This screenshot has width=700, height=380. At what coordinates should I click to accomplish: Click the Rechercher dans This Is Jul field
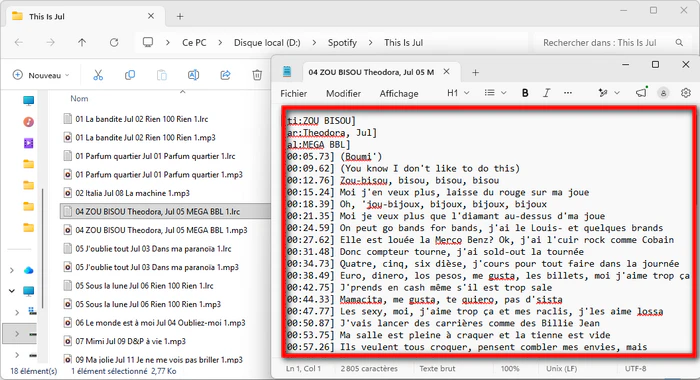(x=612, y=43)
